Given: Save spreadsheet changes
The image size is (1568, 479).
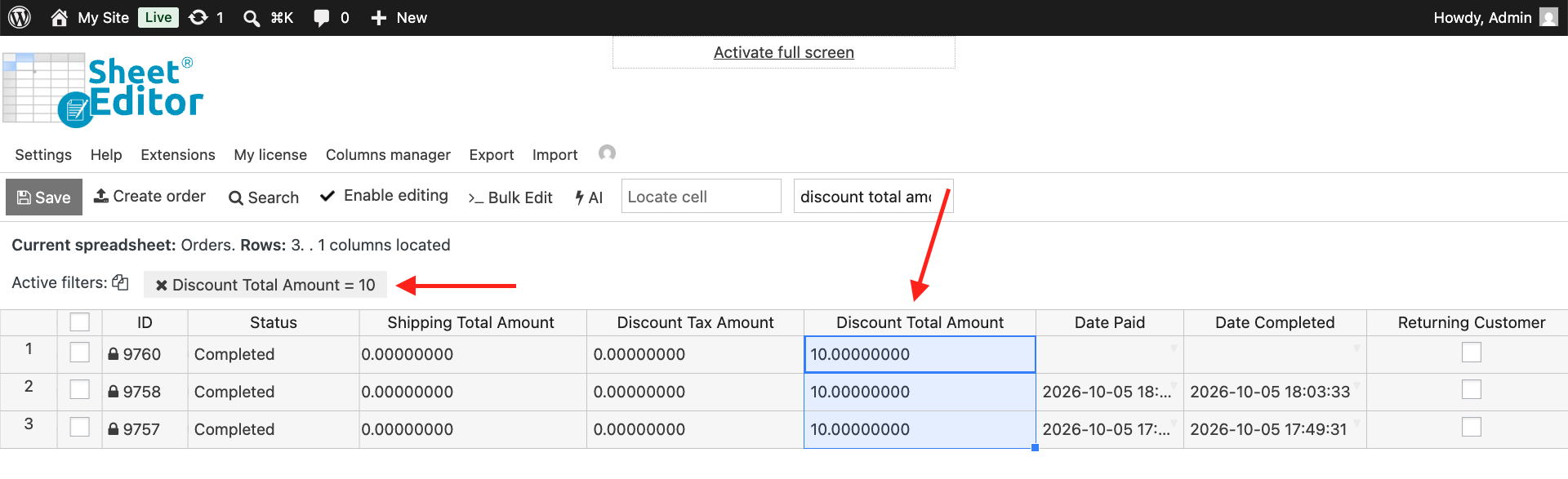Looking at the screenshot, I should 44,197.
